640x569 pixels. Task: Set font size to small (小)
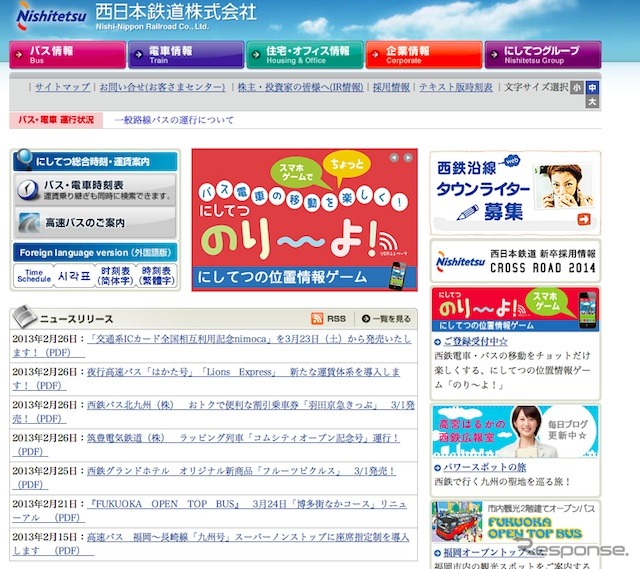[577, 87]
